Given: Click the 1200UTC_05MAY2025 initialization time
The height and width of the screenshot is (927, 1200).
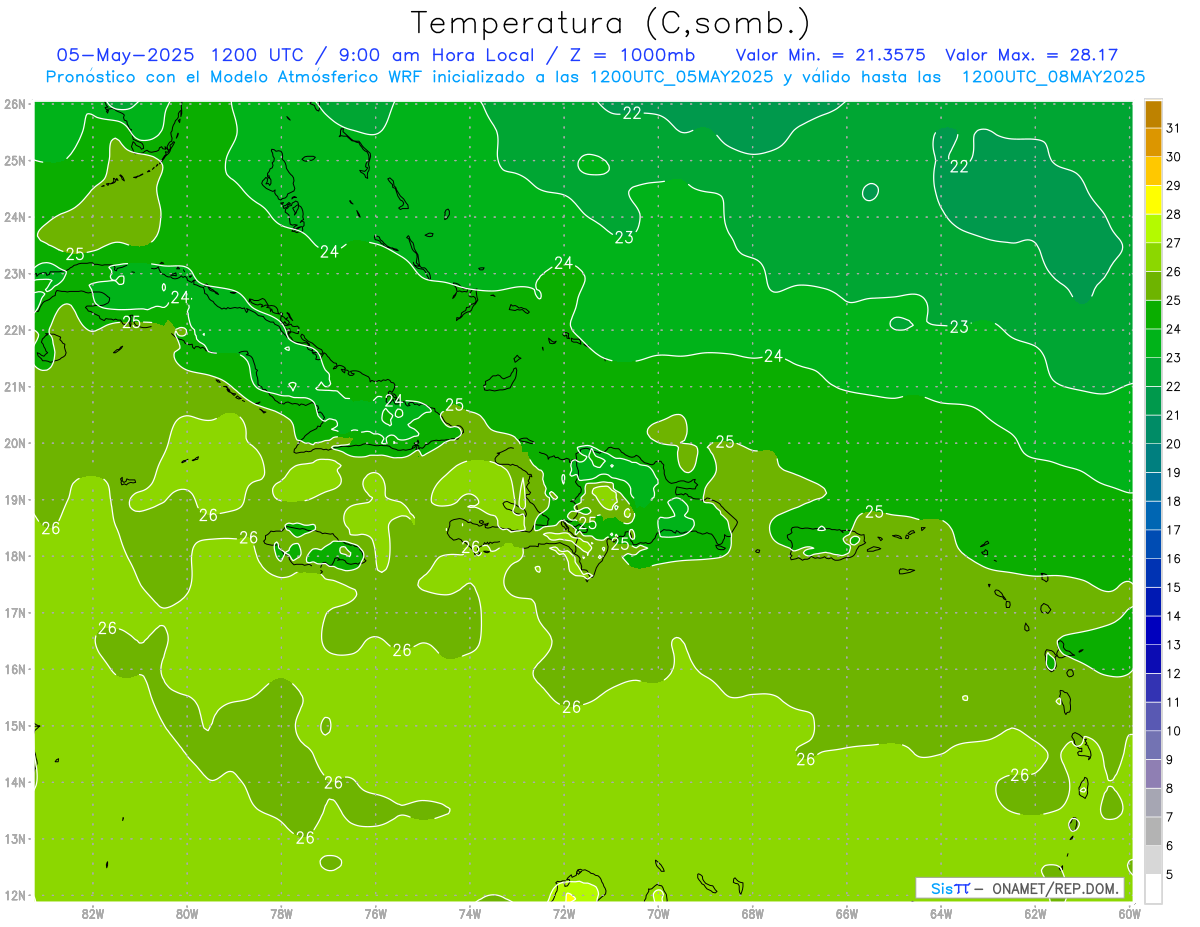Looking at the screenshot, I should (681, 76).
